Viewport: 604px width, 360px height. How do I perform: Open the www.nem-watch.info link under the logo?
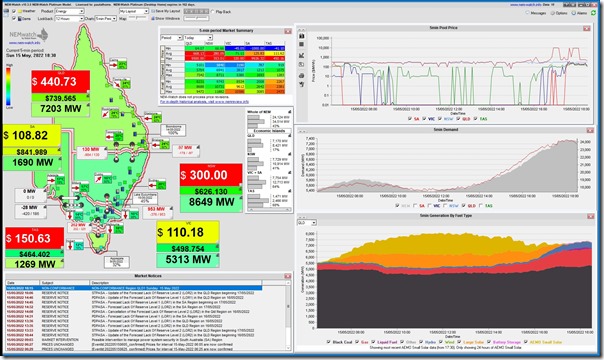click(24, 43)
